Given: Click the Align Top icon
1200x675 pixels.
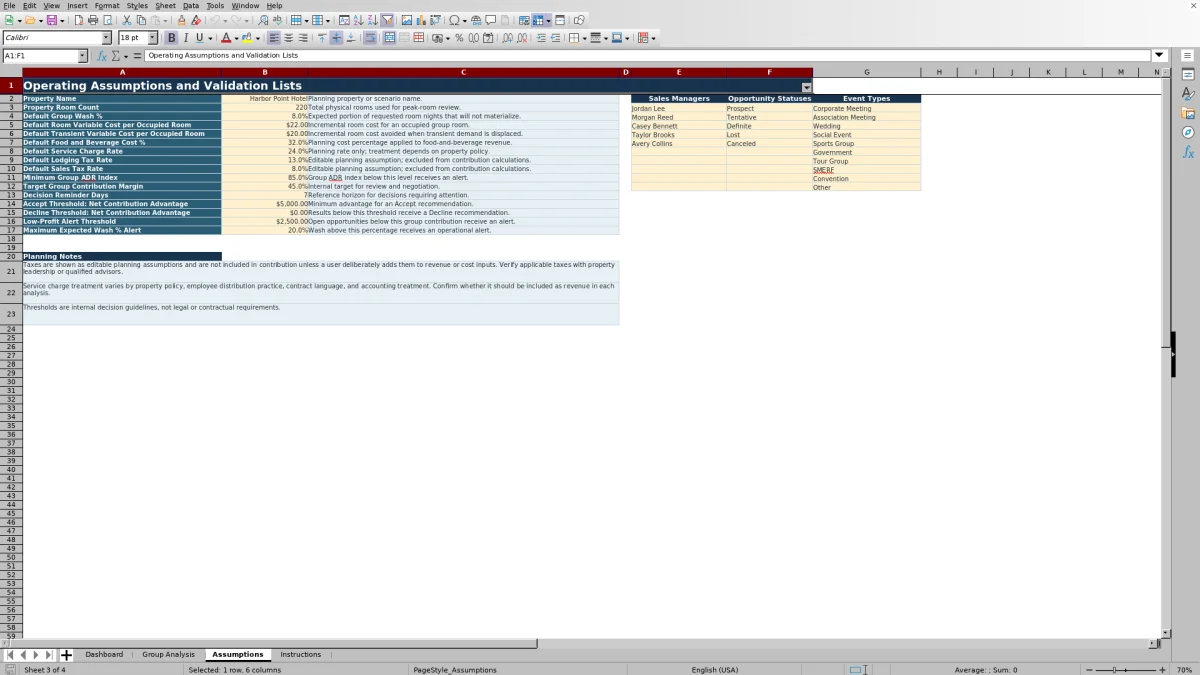Looking at the screenshot, I should [x=321, y=38].
